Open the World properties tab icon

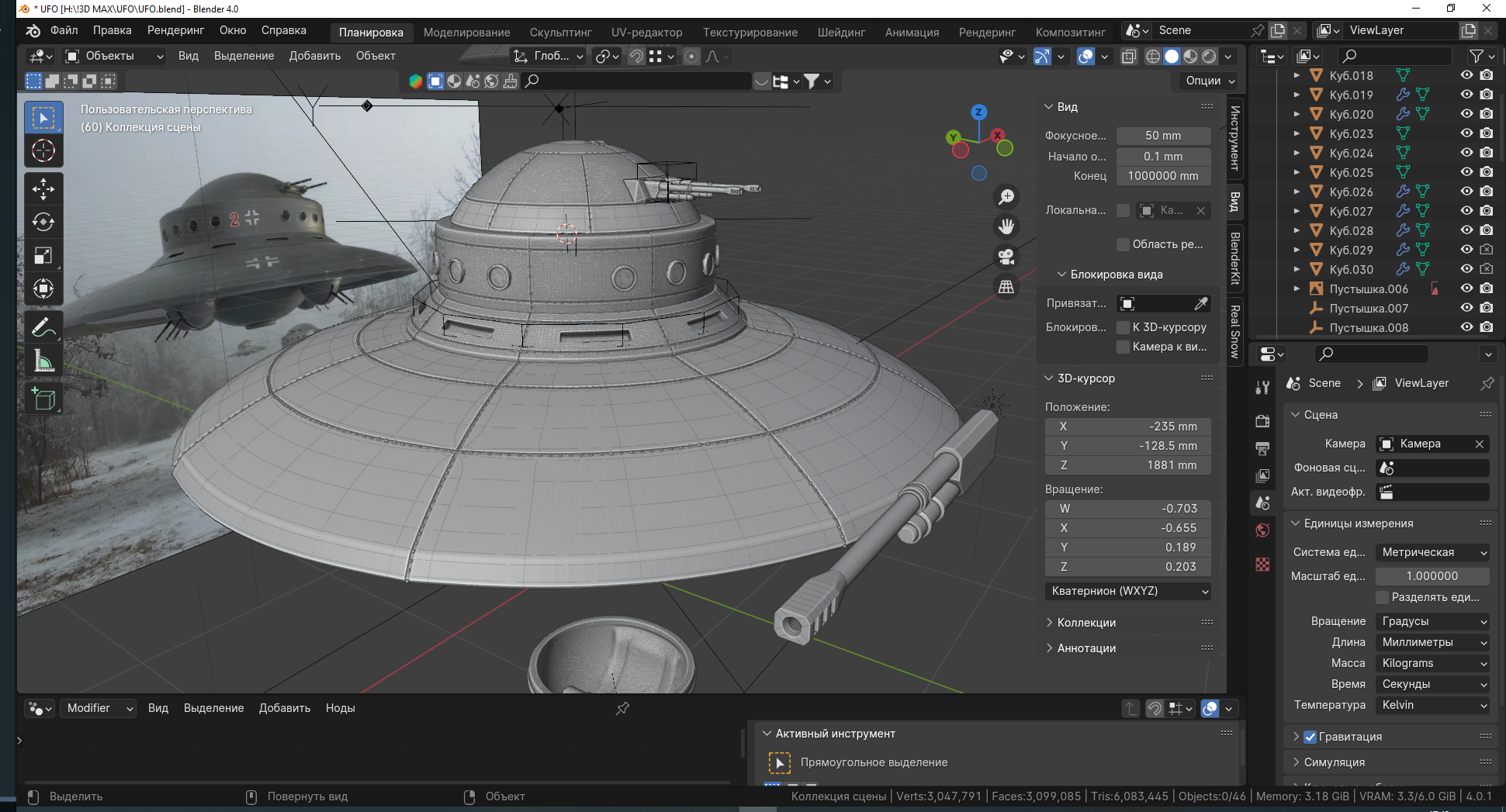coord(1262,530)
